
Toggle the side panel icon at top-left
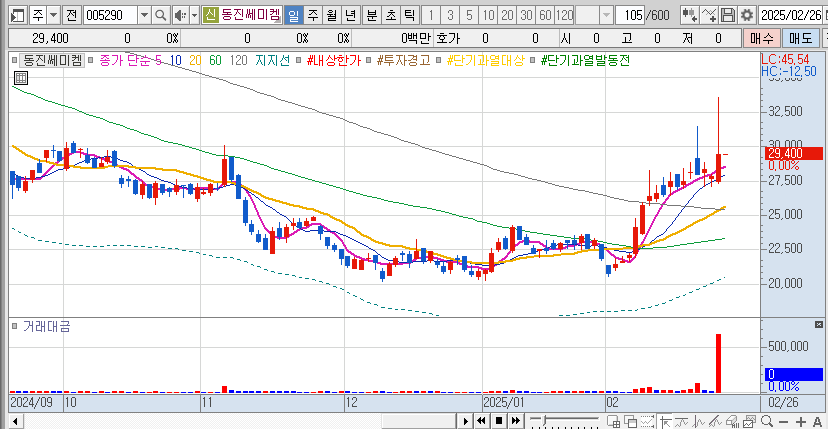point(17,15)
